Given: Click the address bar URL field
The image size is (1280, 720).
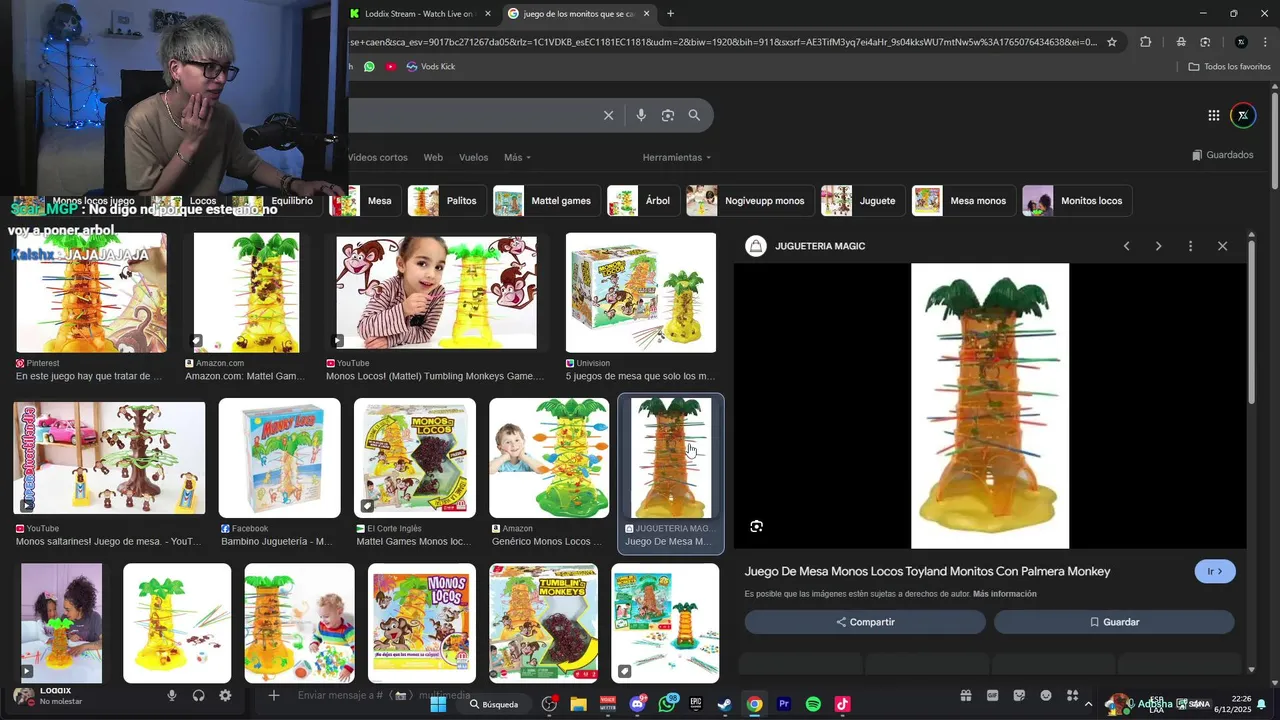Looking at the screenshot, I should tap(722, 42).
